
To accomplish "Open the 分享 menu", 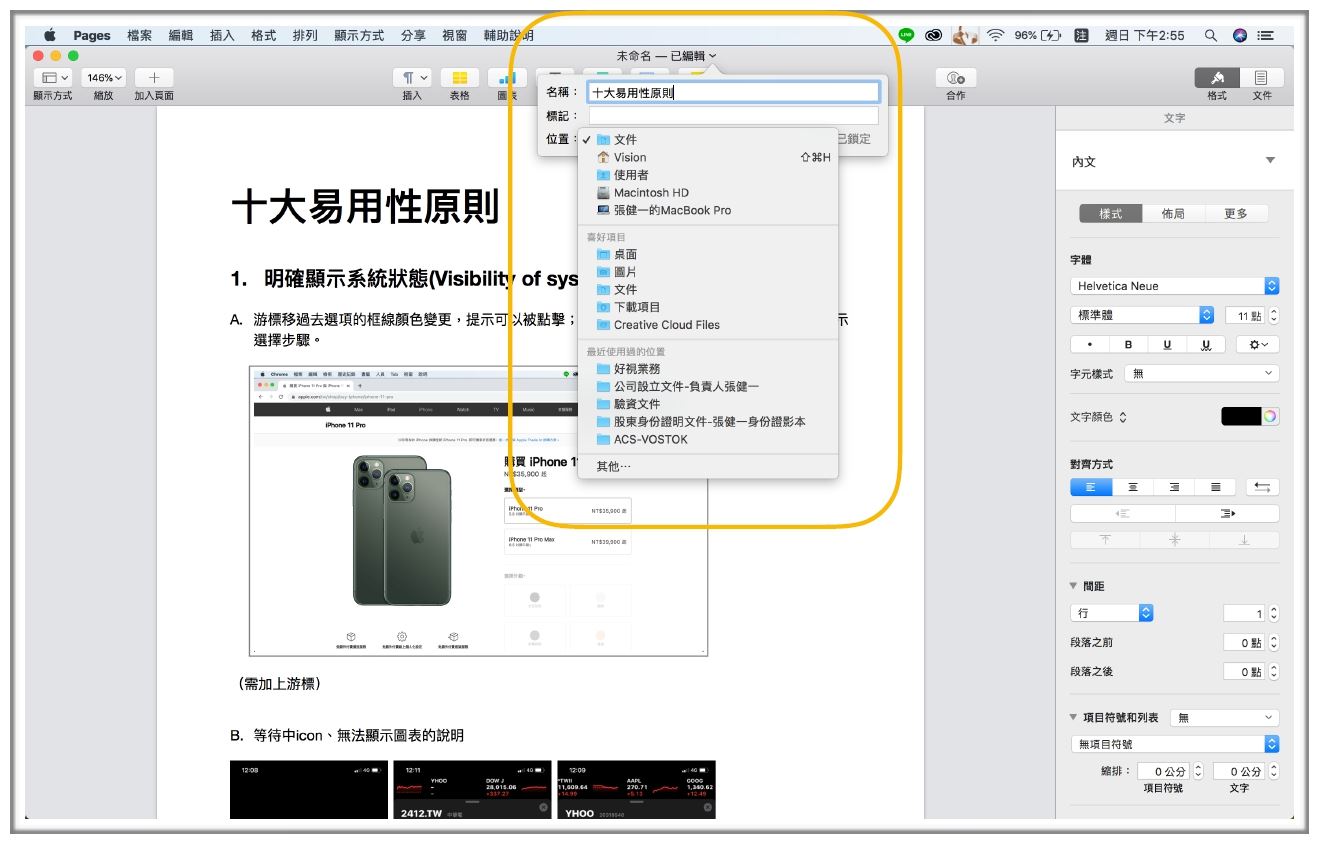I will pos(413,35).
